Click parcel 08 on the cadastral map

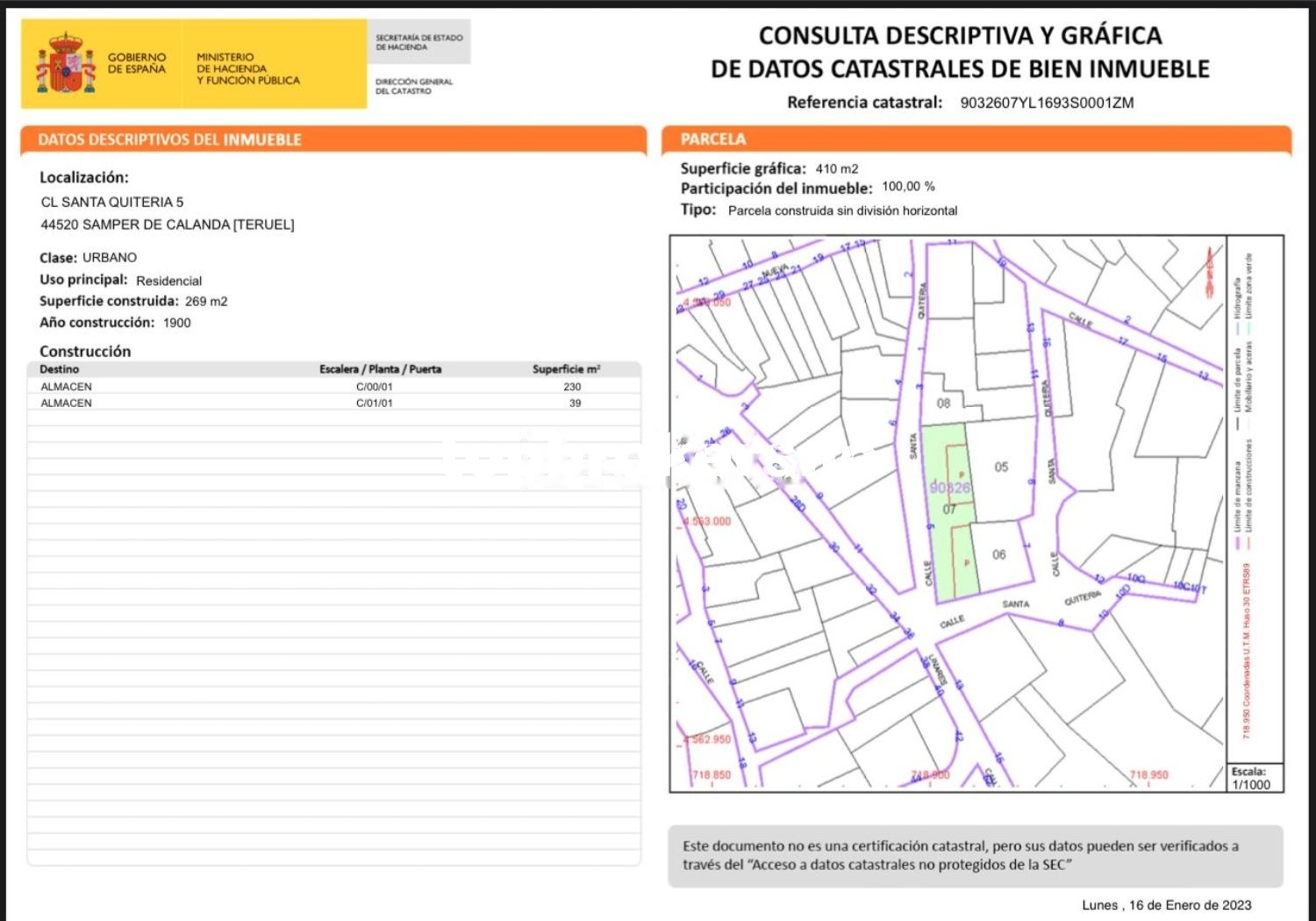[943, 403]
